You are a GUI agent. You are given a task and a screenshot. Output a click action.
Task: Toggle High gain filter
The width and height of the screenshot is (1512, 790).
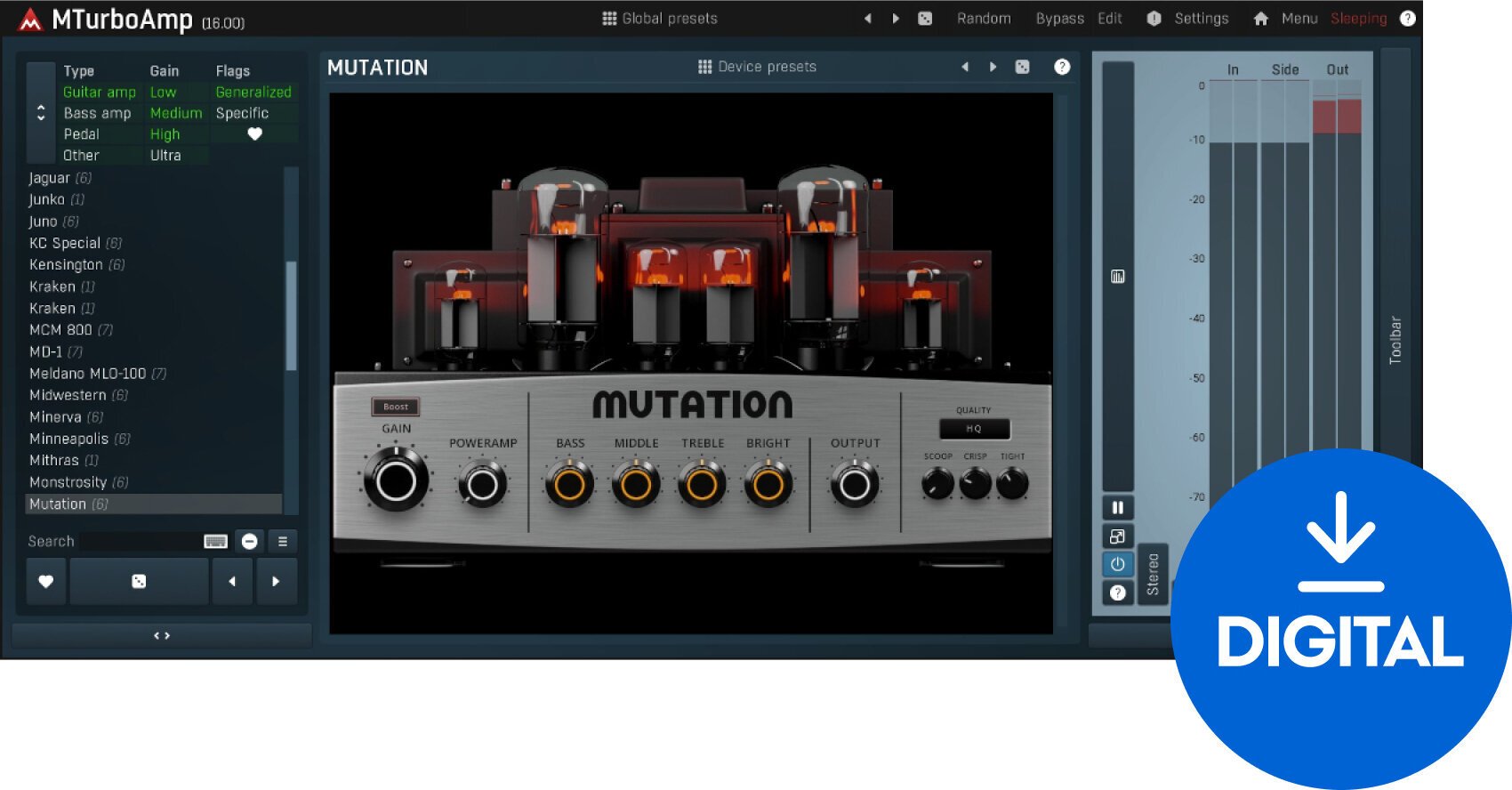tap(165, 134)
